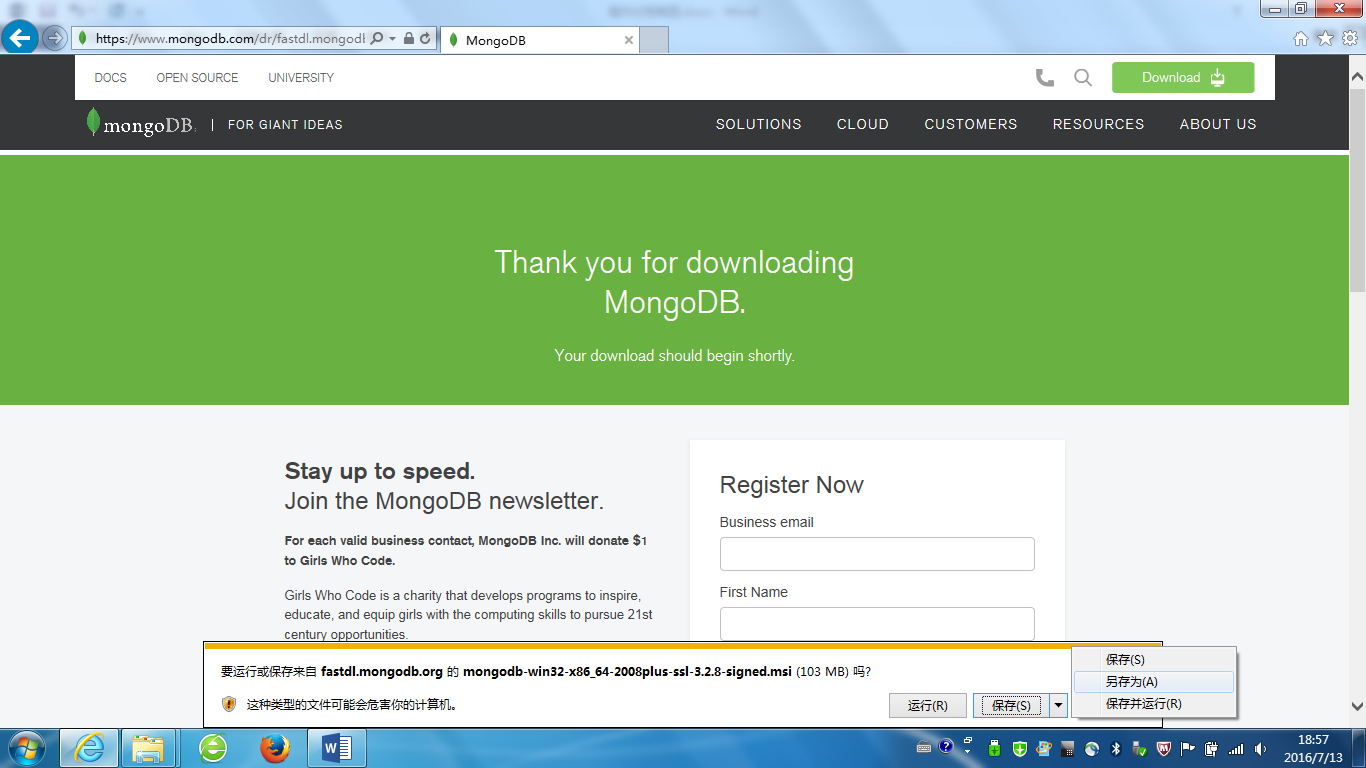Image resolution: width=1366 pixels, height=768 pixels.
Task: Click the Bluetooth tray icon
Action: pyautogui.click(x=1116, y=748)
